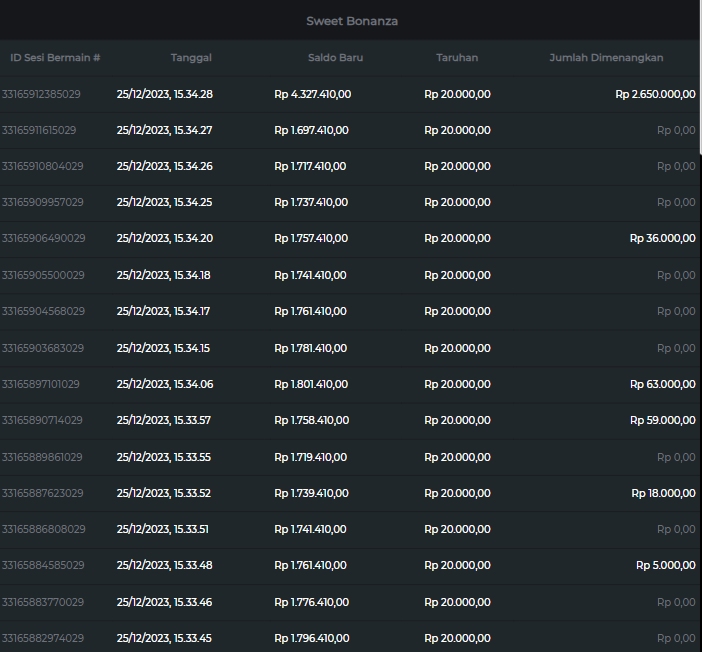The height and width of the screenshot is (652, 702).
Task: Open session ID 33165884585029
Action: click(x=43, y=566)
